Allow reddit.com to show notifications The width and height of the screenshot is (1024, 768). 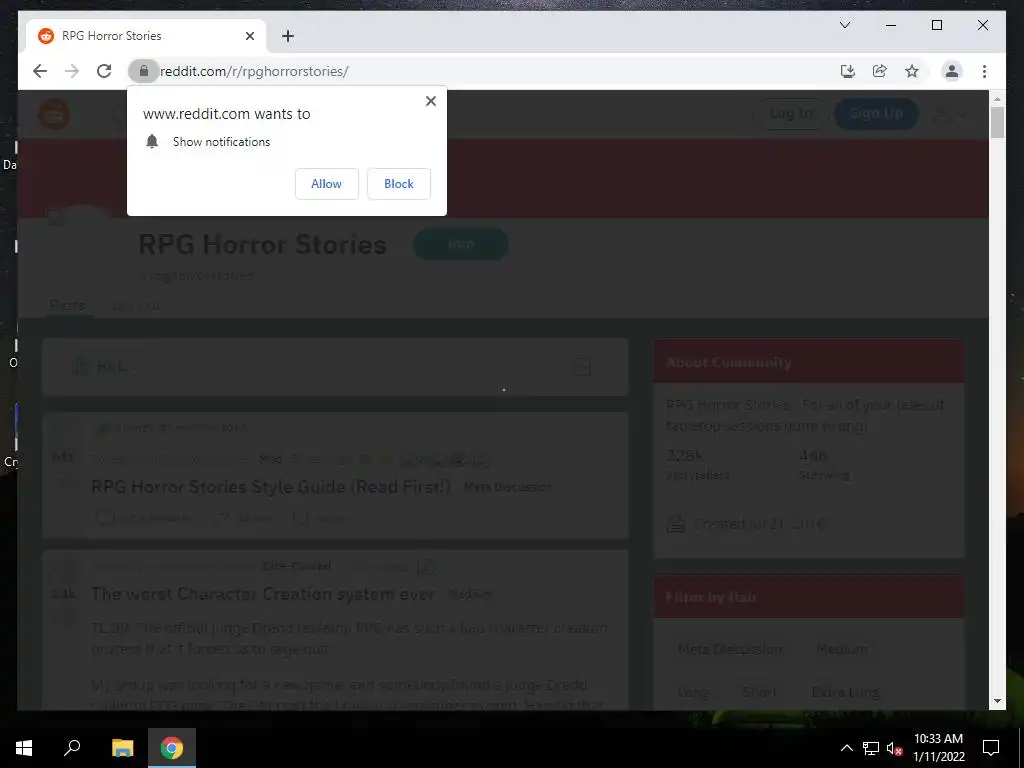tap(327, 184)
